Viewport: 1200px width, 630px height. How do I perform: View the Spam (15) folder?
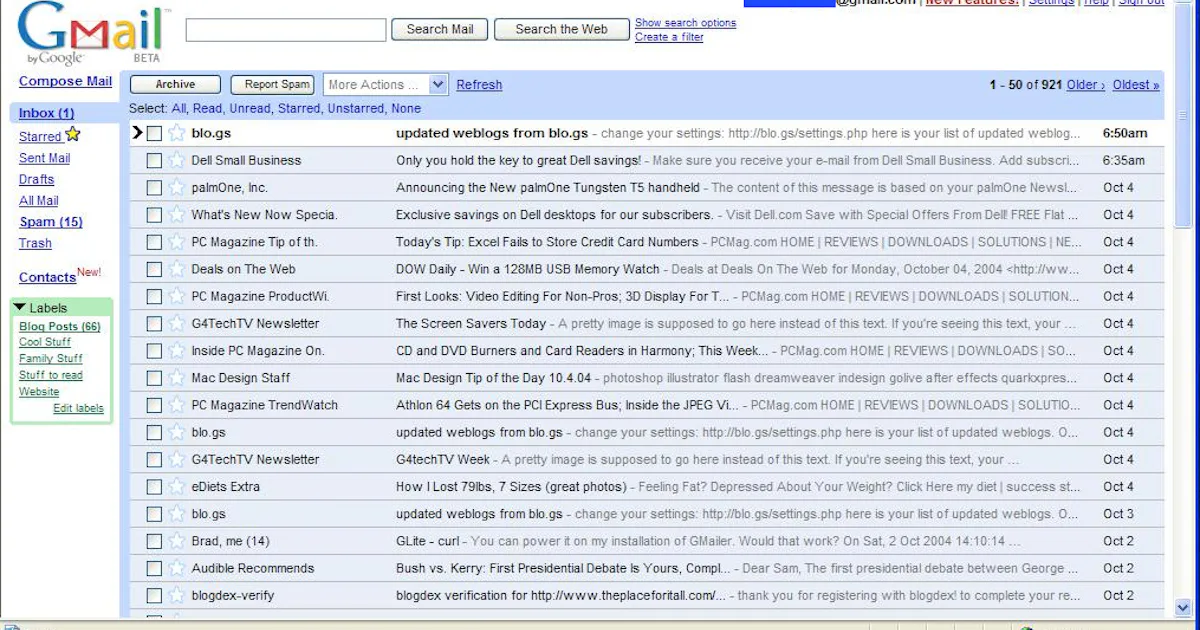pos(51,222)
